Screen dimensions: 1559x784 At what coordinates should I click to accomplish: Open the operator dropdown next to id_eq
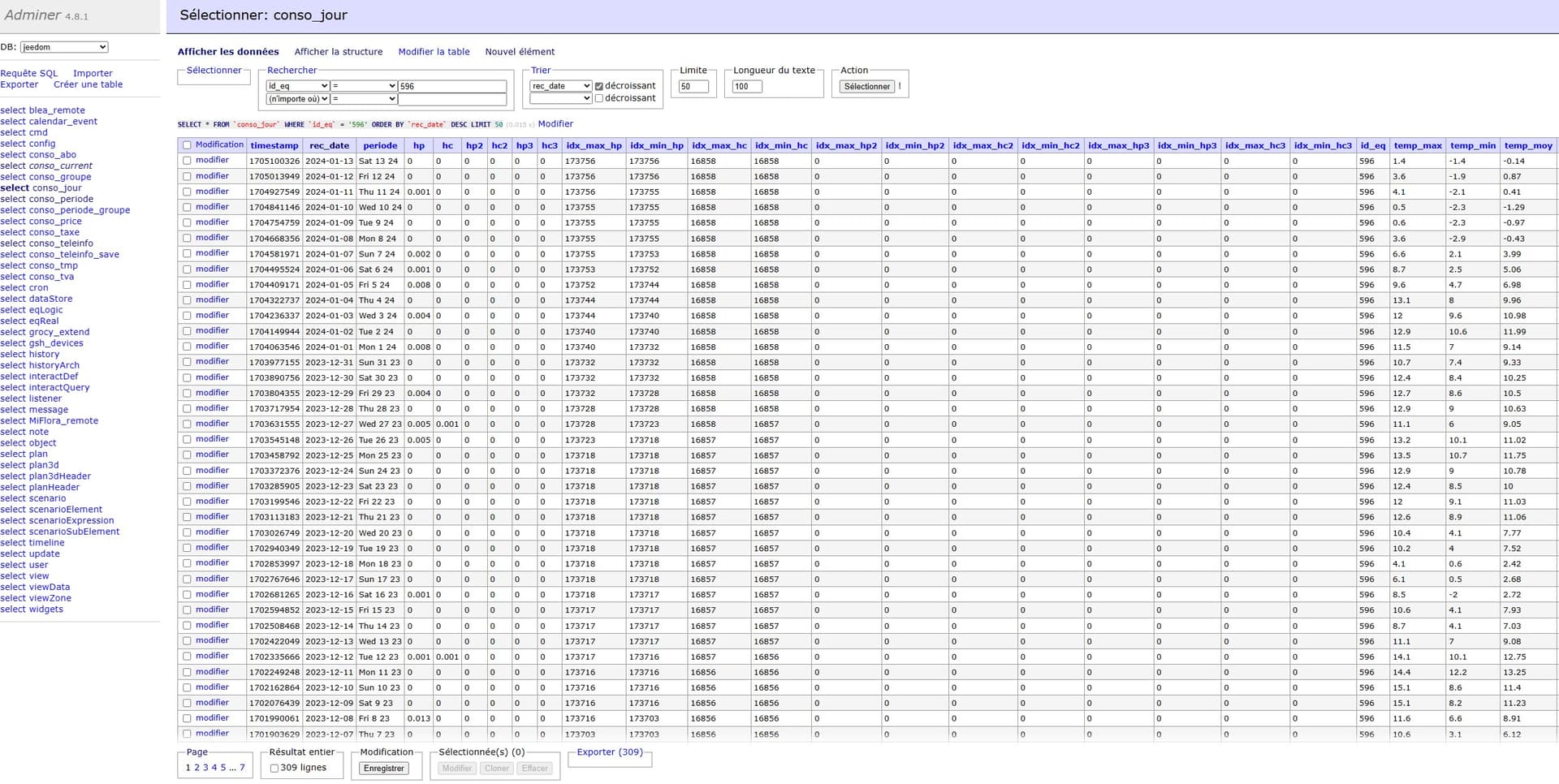coord(364,86)
